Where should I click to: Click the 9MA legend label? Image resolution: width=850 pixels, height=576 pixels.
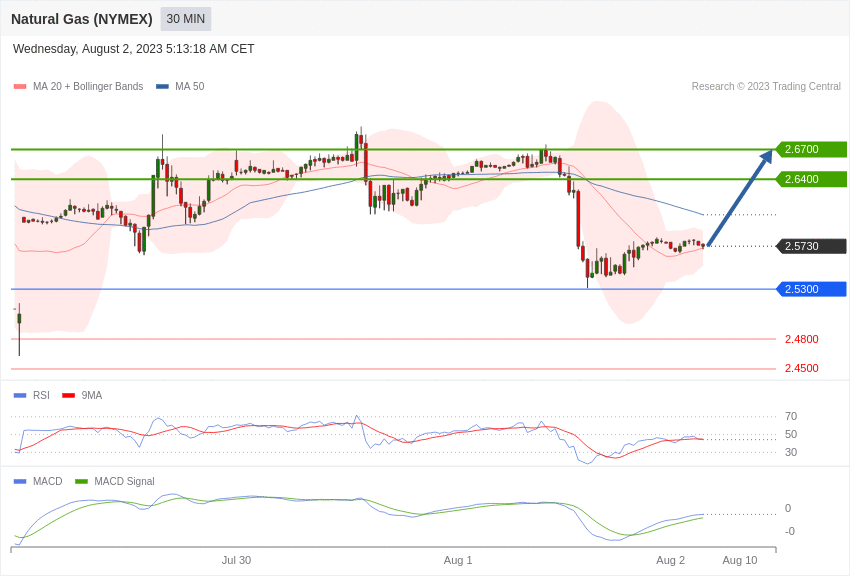click(92, 396)
